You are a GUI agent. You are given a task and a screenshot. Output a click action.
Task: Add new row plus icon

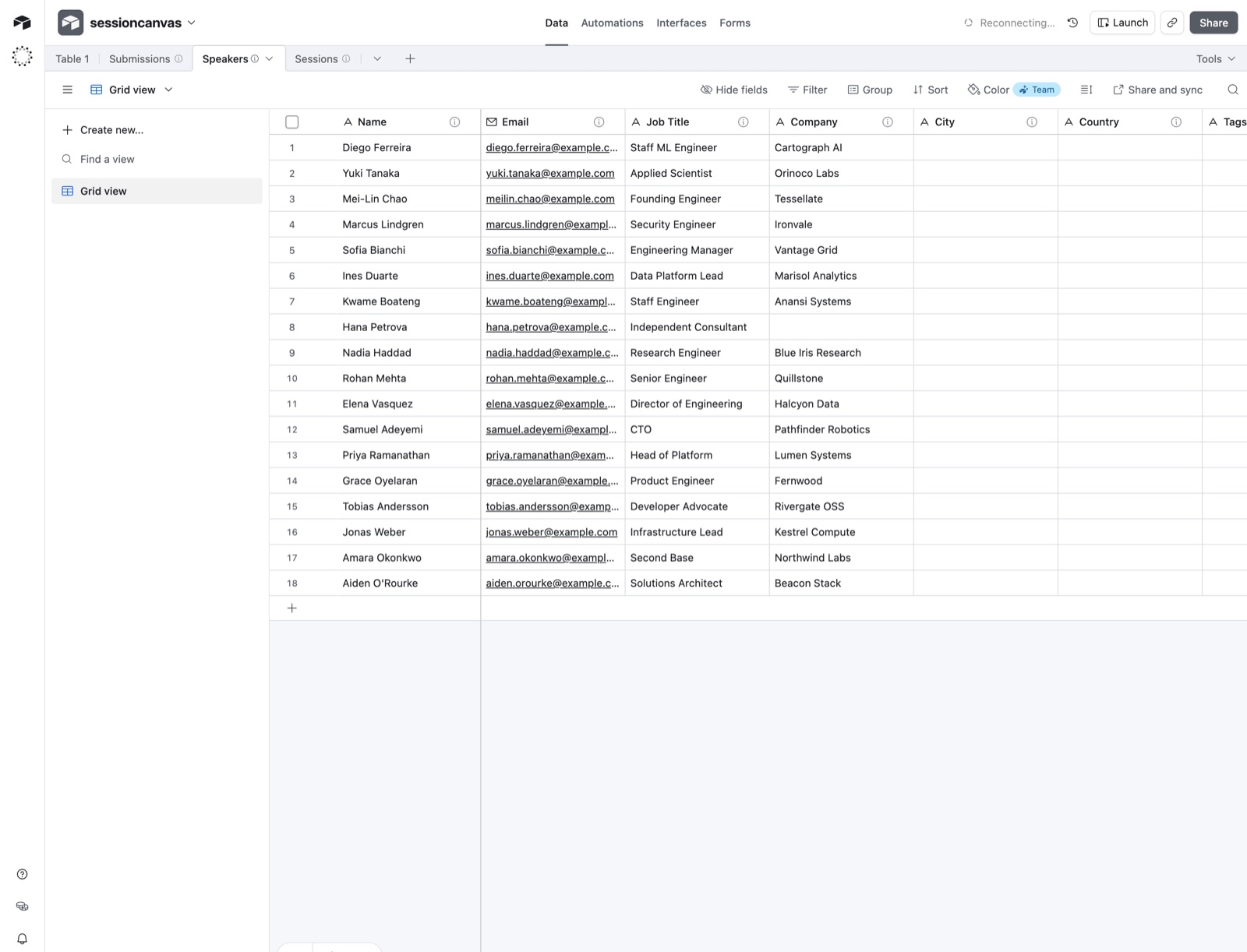(x=291, y=608)
